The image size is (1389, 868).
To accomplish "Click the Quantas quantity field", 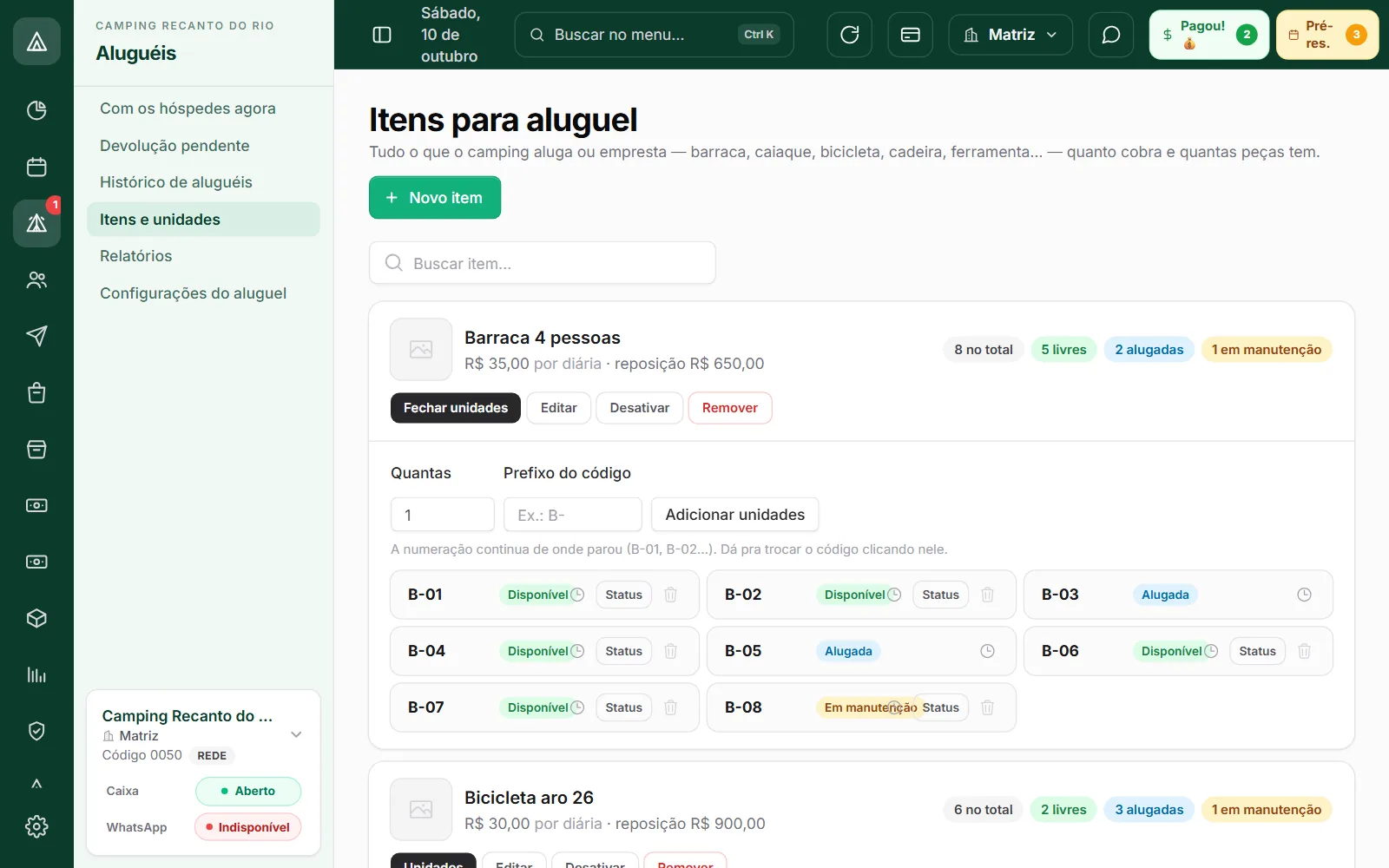I will [x=443, y=515].
